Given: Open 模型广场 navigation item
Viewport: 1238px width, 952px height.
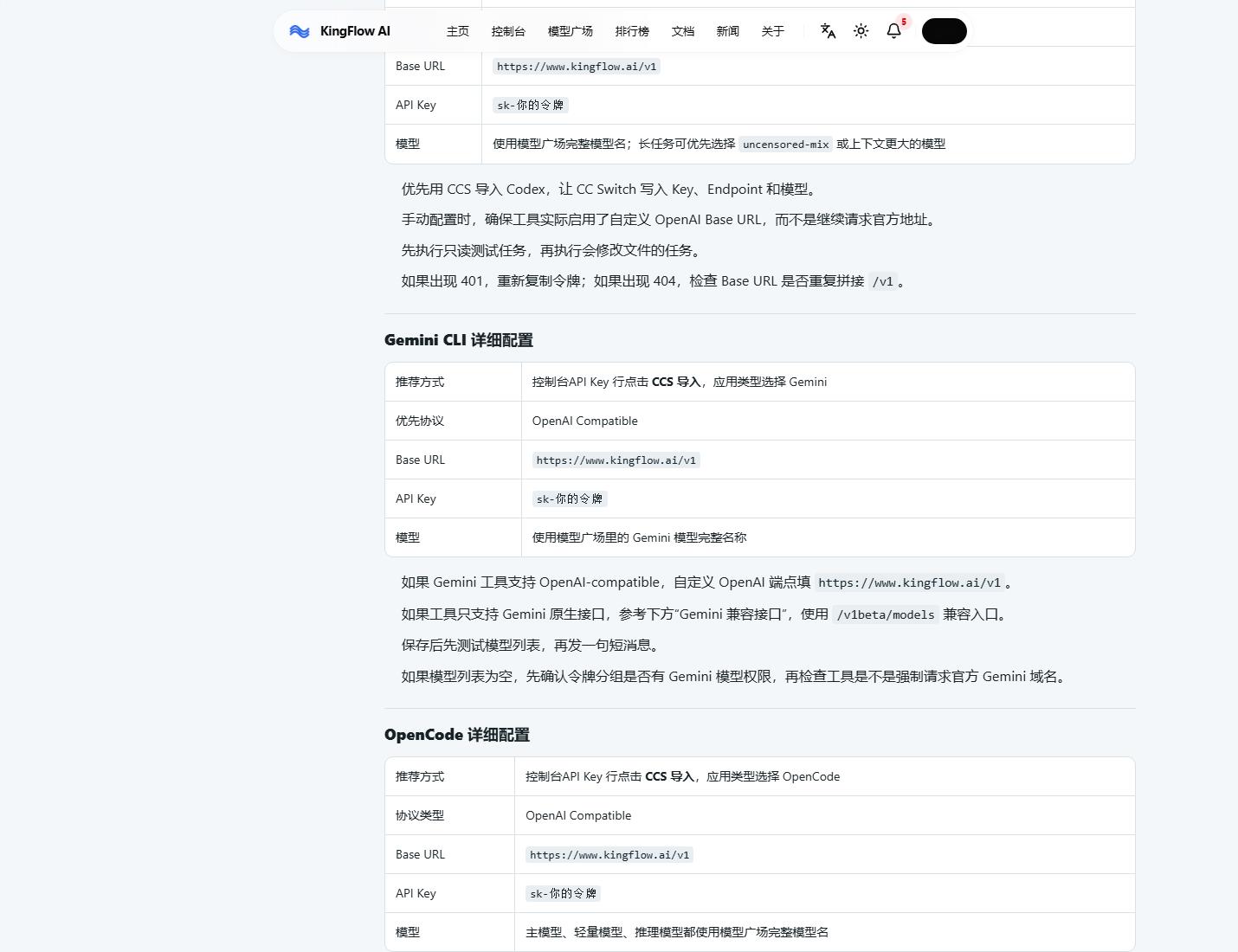Looking at the screenshot, I should [x=571, y=31].
